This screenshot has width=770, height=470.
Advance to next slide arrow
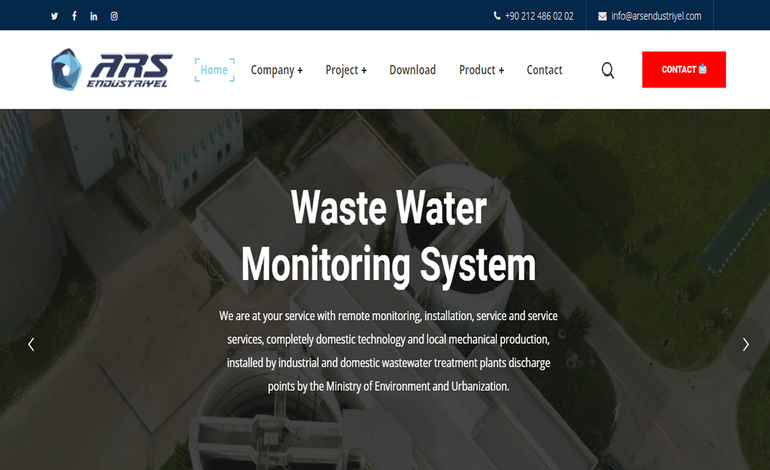coord(745,344)
